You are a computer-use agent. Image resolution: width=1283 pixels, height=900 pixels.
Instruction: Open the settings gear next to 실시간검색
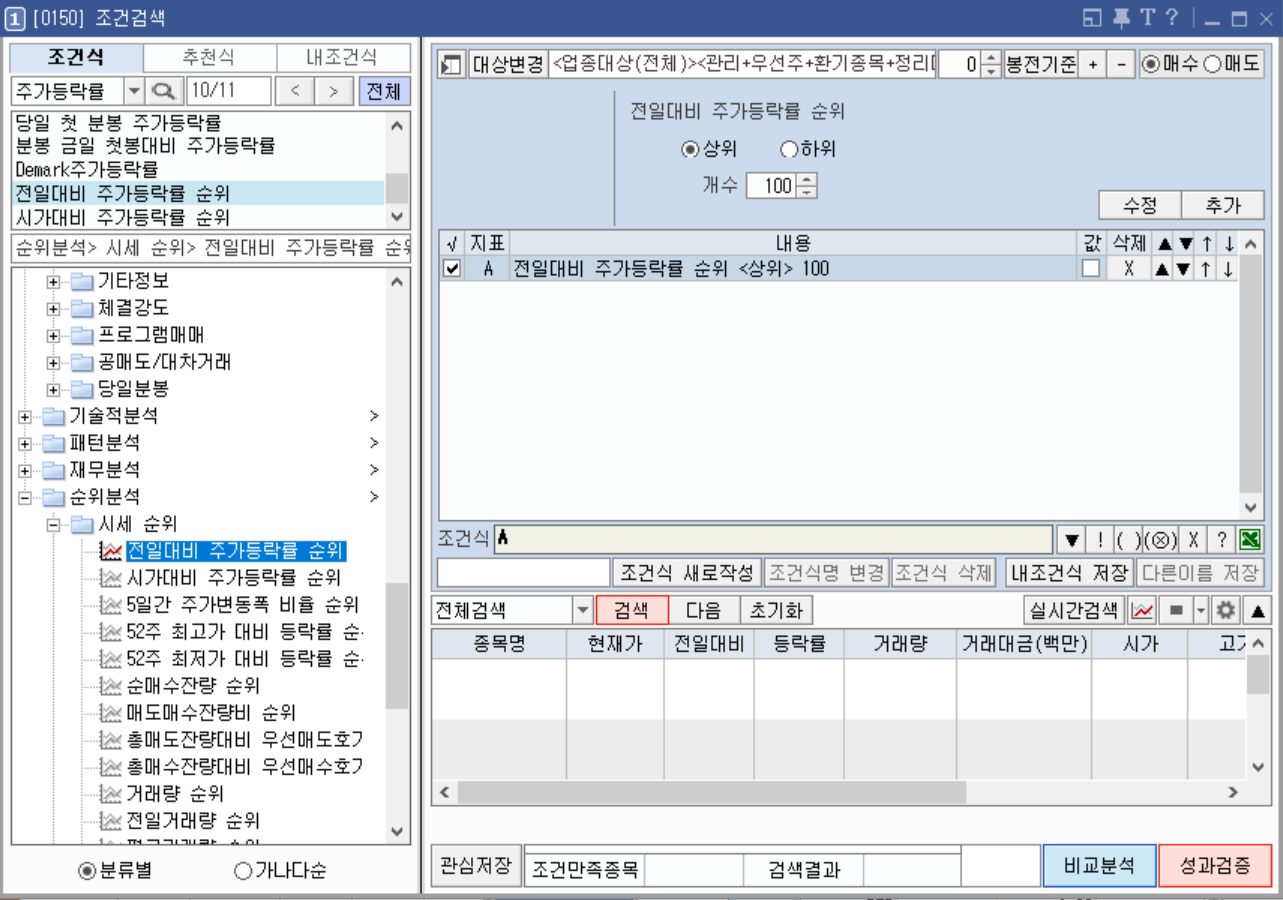tap(1227, 609)
